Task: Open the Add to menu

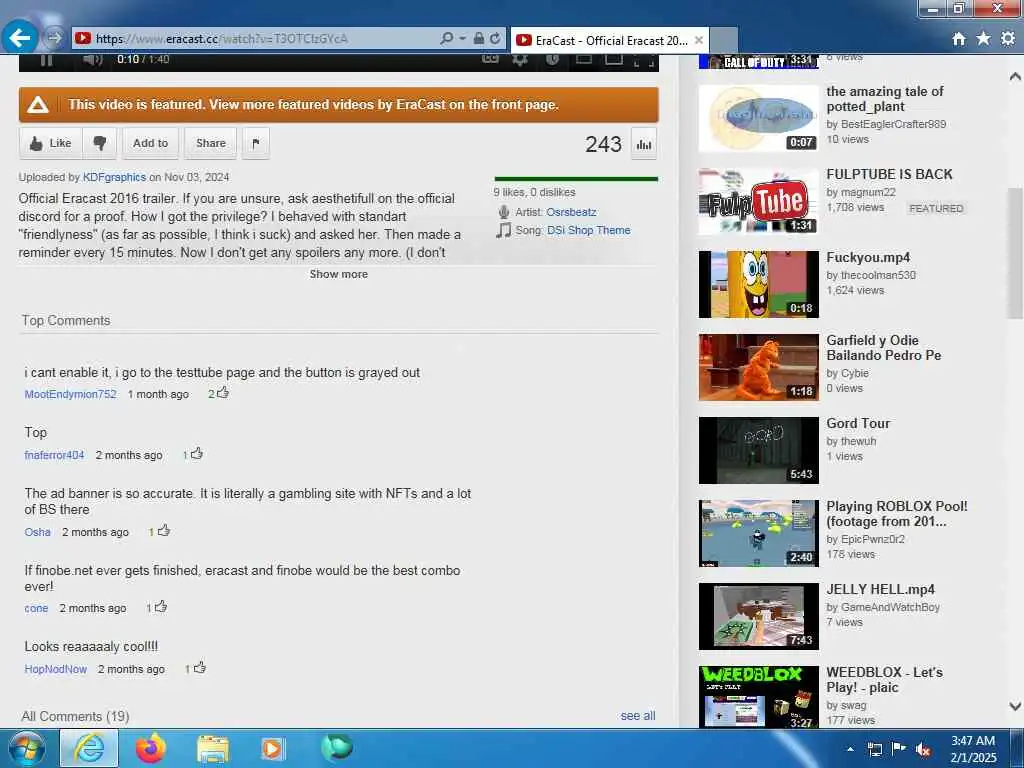Action: (150, 143)
